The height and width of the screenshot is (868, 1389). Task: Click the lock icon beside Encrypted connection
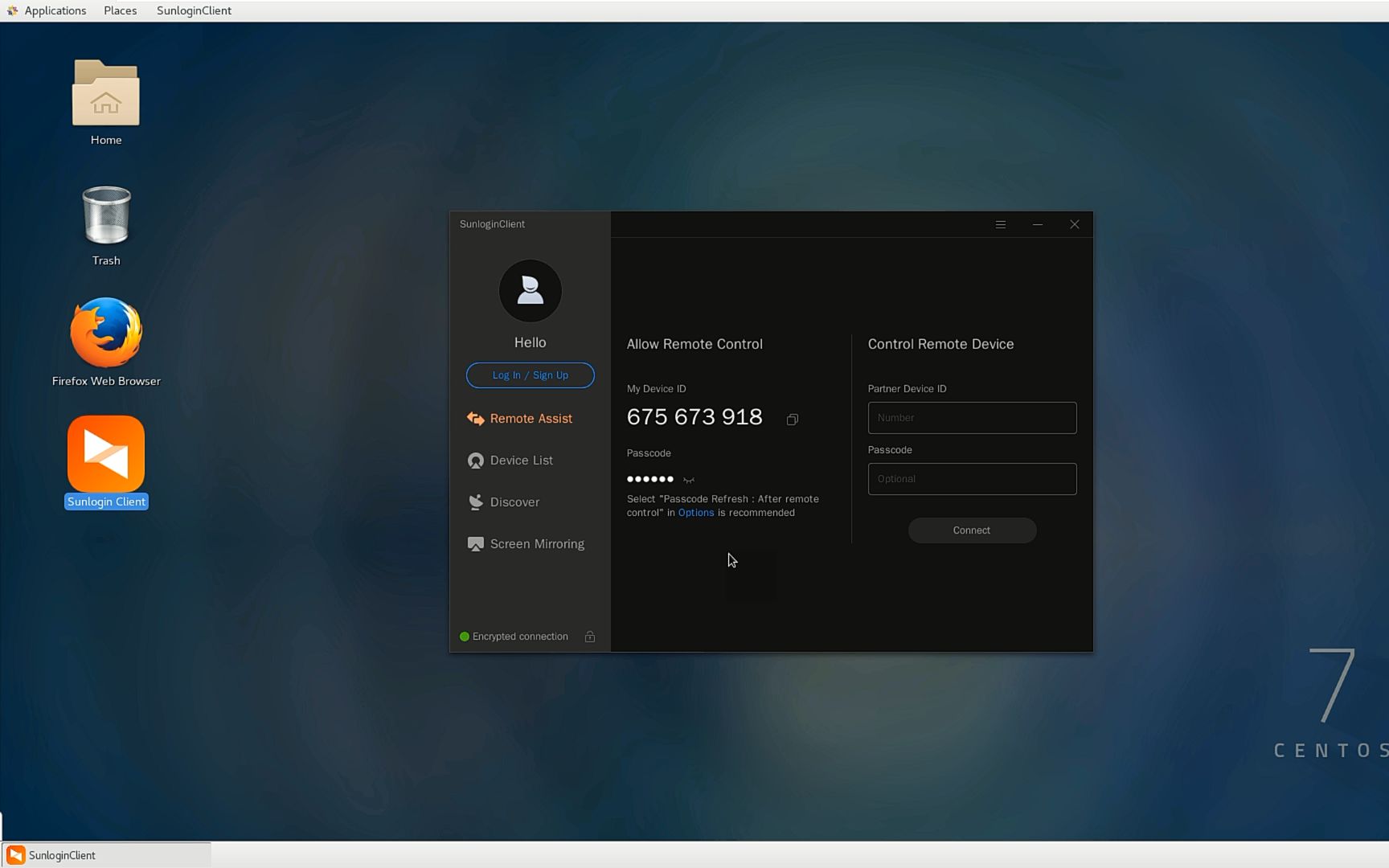(590, 637)
